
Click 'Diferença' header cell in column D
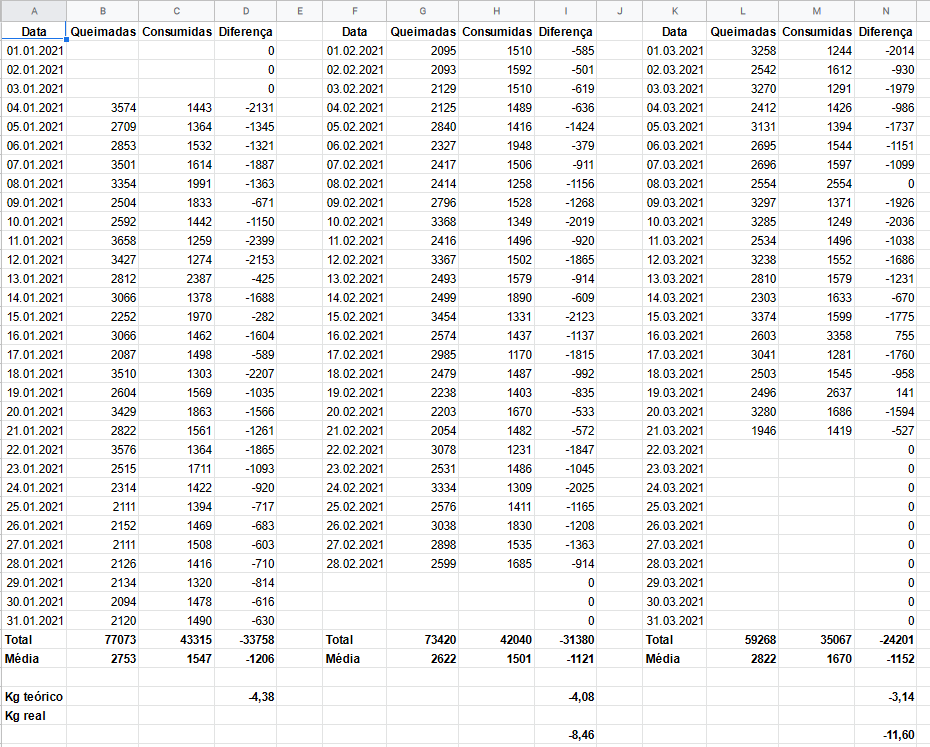coord(246,32)
